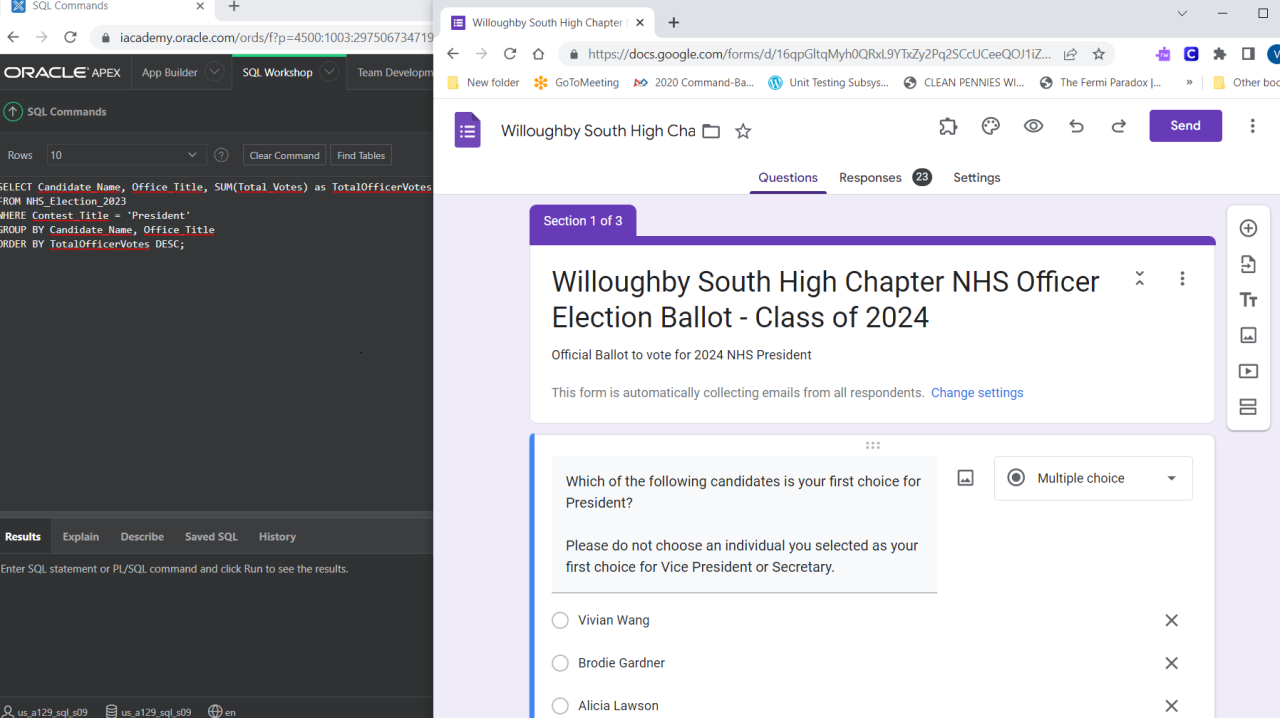Select Alicia Lawson radio option

tap(560, 706)
